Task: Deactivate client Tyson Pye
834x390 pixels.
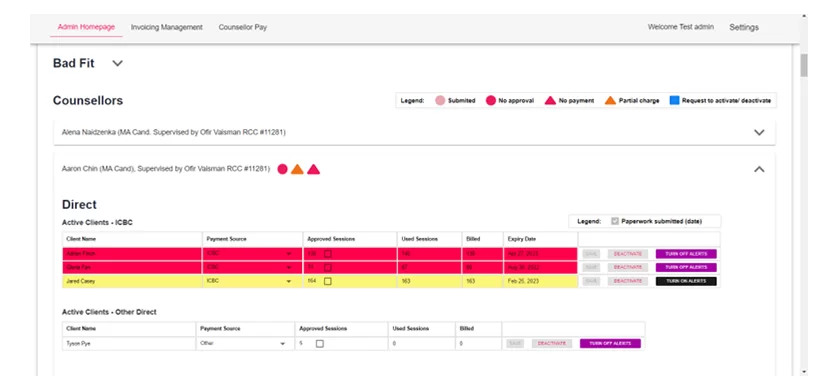Action: coord(552,344)
